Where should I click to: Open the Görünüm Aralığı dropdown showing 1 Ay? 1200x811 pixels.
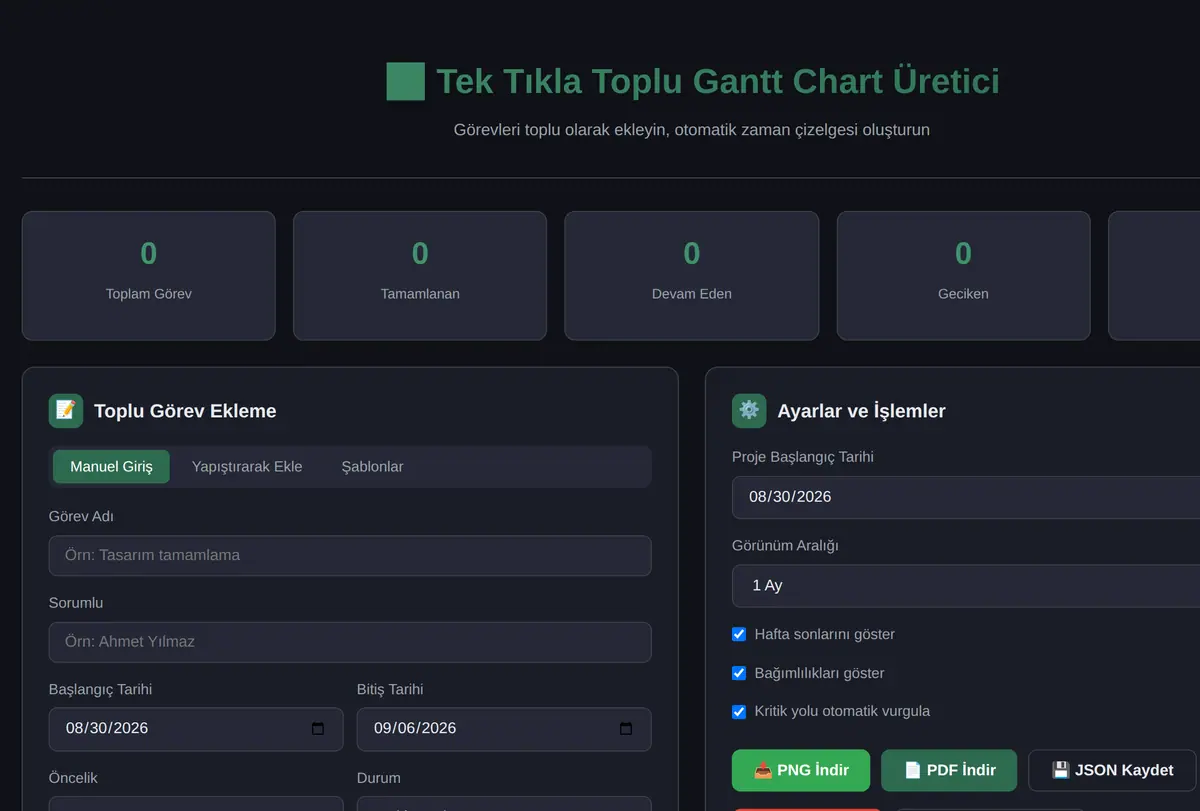click(966, 586)
